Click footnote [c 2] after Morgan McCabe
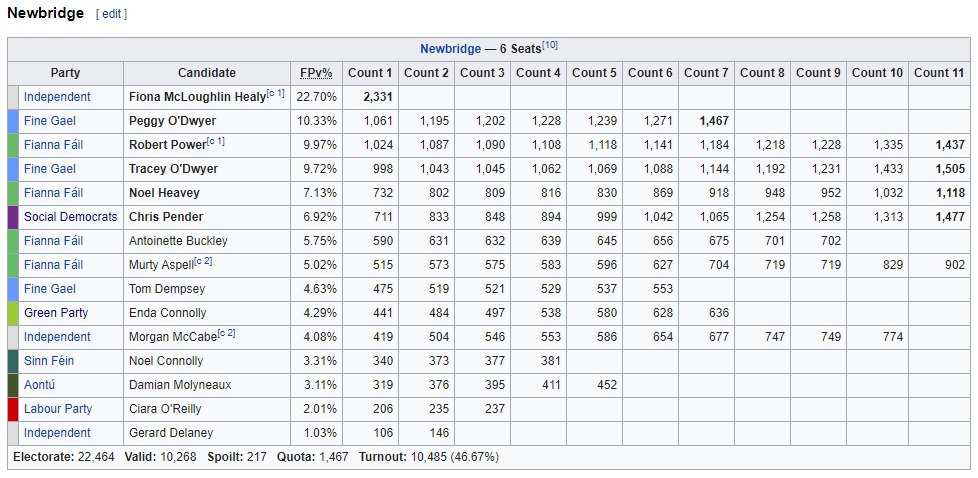 [226, 333]
